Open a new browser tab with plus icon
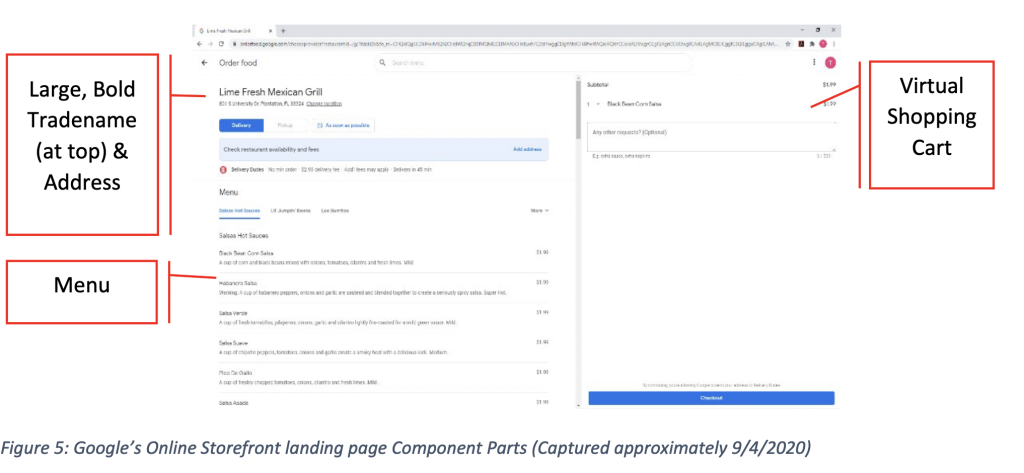 coord(284,31)
